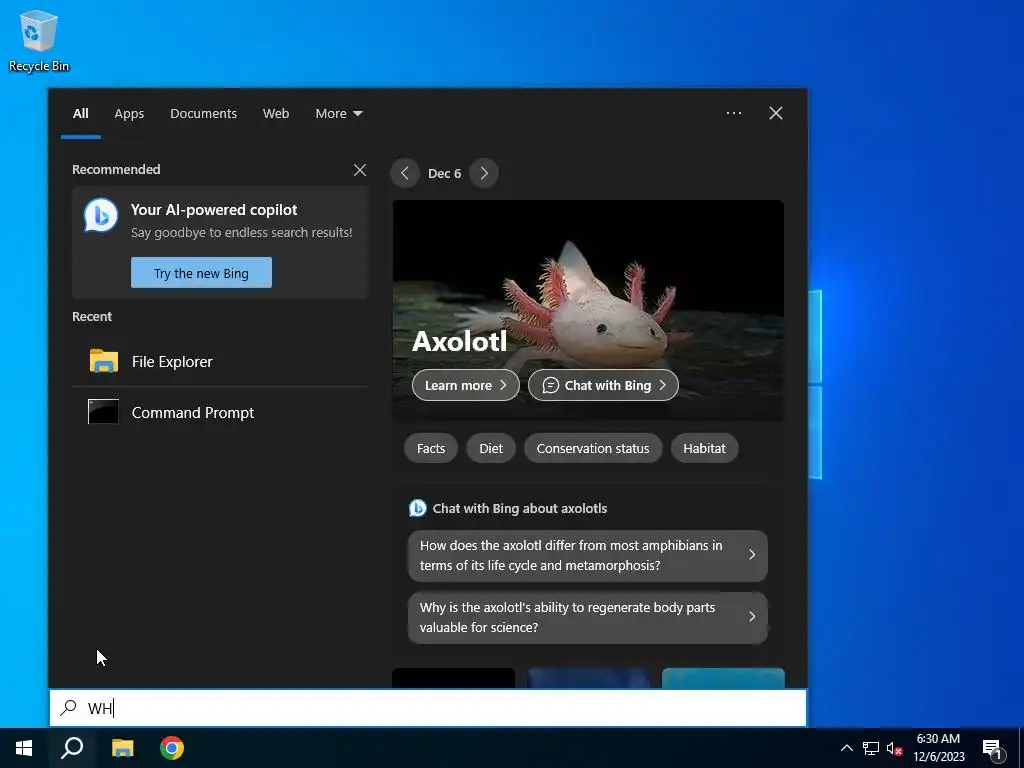Click the Bing copilot logo icon
The image size is (1024, 768).
click(x=101, y=215)
